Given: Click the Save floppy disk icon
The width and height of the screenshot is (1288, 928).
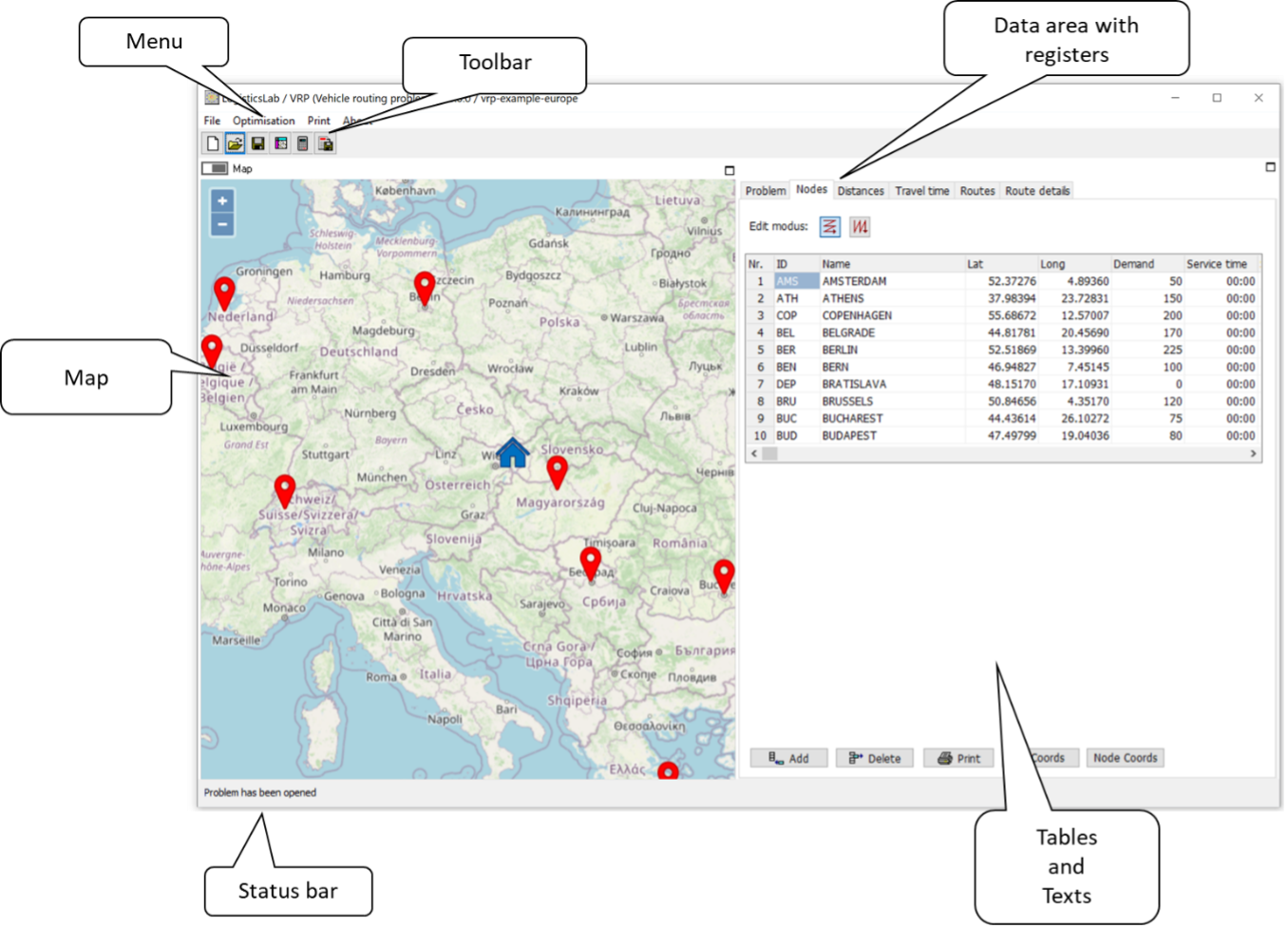Looking at the screenshot, I should pos(257,143).
